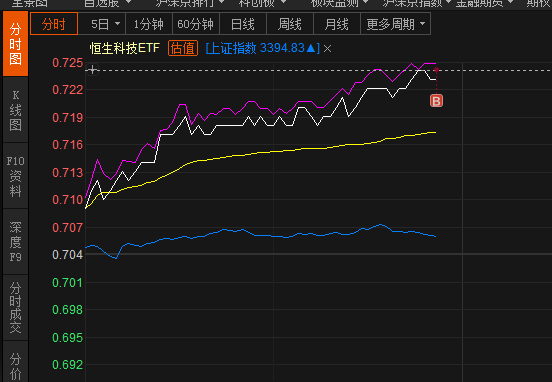
Task: Show the 周线 weekly chart
Action: tap(290, 24)
